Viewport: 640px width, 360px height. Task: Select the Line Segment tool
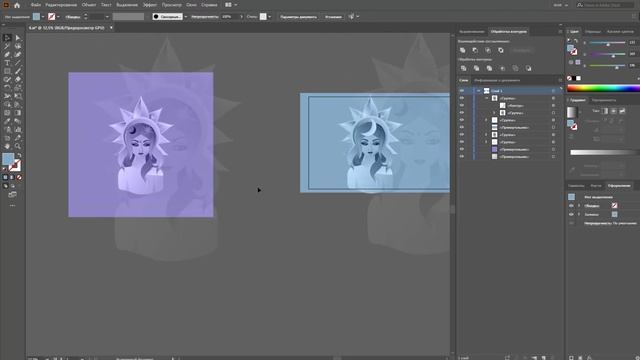(18, 63)
